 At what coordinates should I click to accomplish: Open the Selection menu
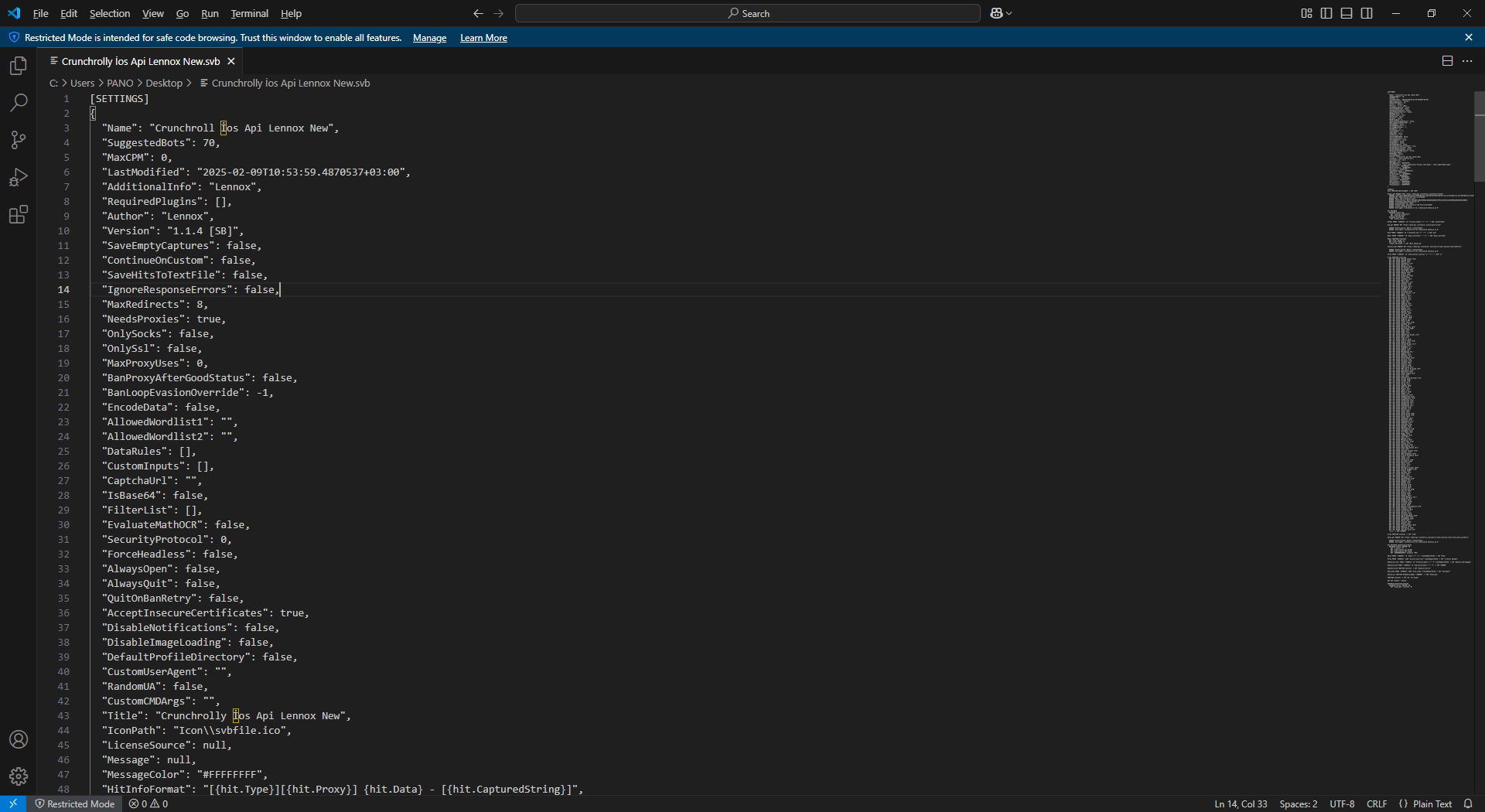point(110,13)
